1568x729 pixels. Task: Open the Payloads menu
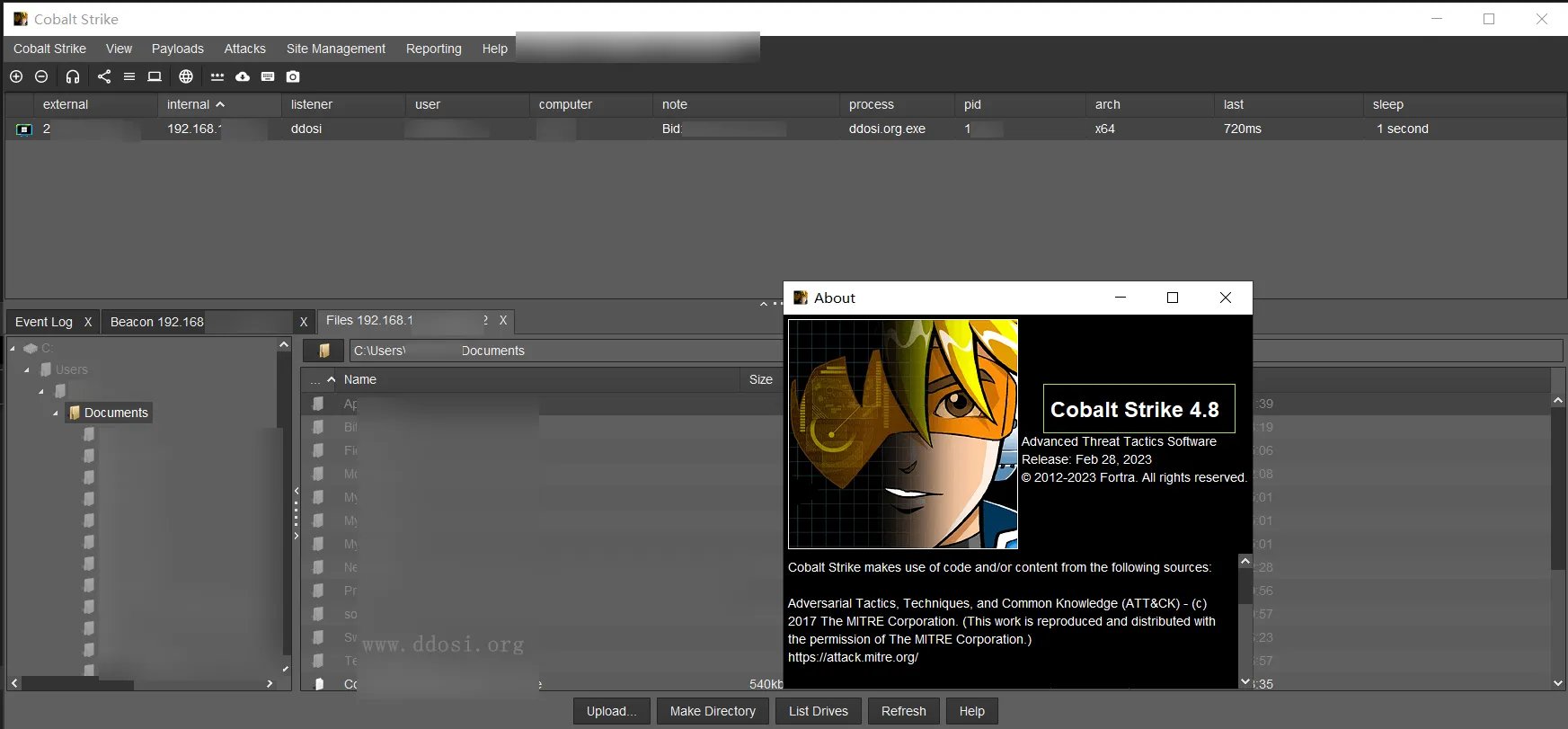[177, 49]
